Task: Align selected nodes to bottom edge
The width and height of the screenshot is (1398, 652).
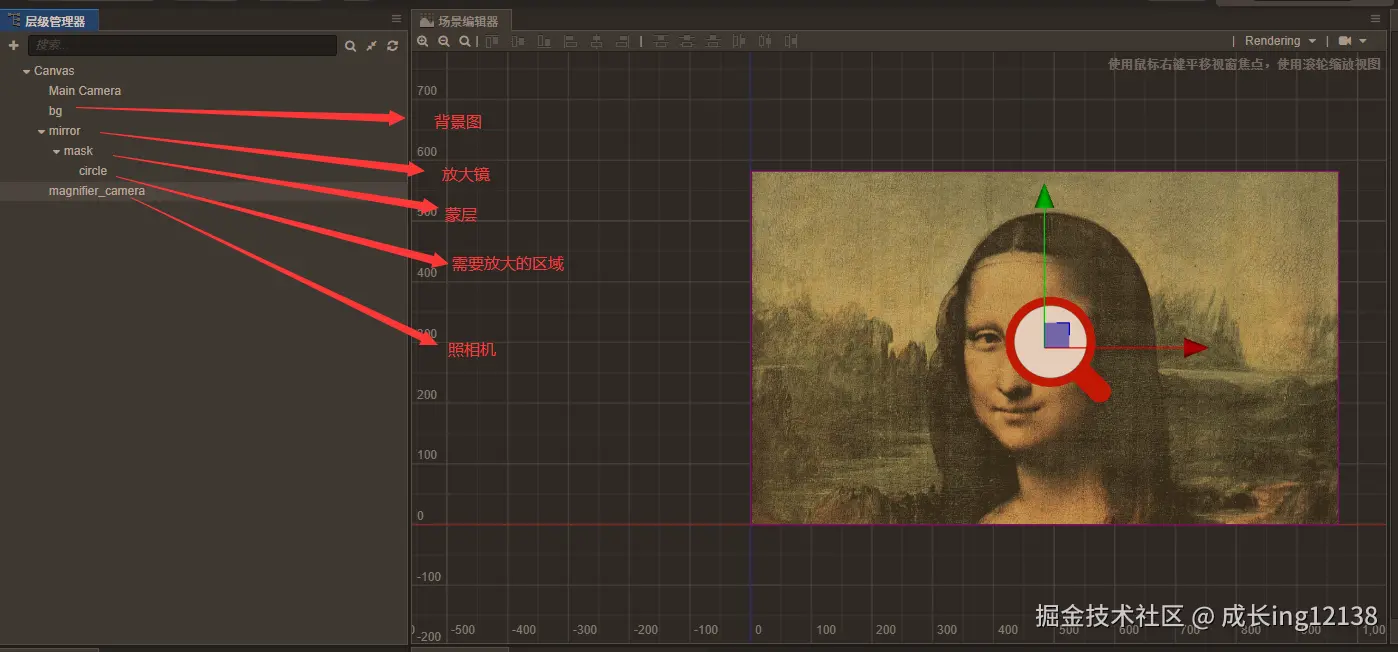Action: coord(544,41)
